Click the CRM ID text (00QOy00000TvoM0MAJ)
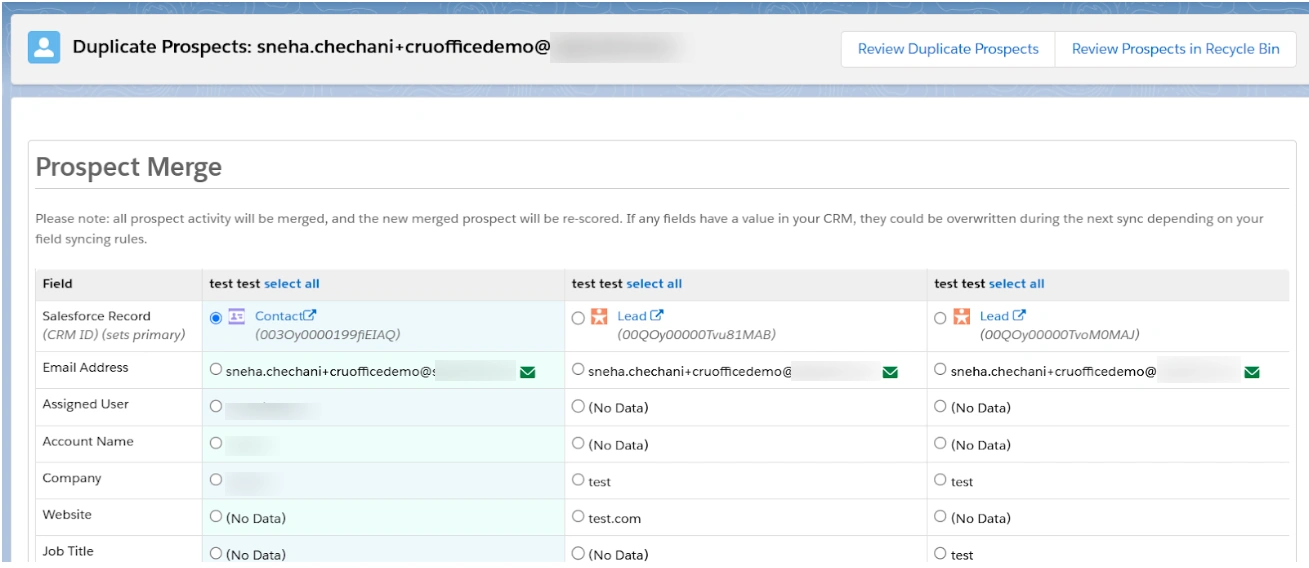 (1059, 335)
